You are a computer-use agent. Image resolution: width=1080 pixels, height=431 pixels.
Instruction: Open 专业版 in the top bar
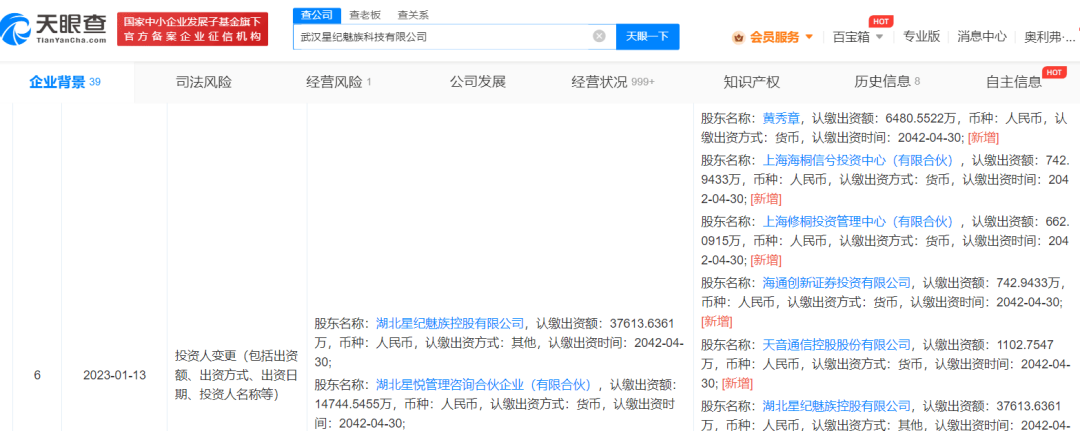(921, 37)
